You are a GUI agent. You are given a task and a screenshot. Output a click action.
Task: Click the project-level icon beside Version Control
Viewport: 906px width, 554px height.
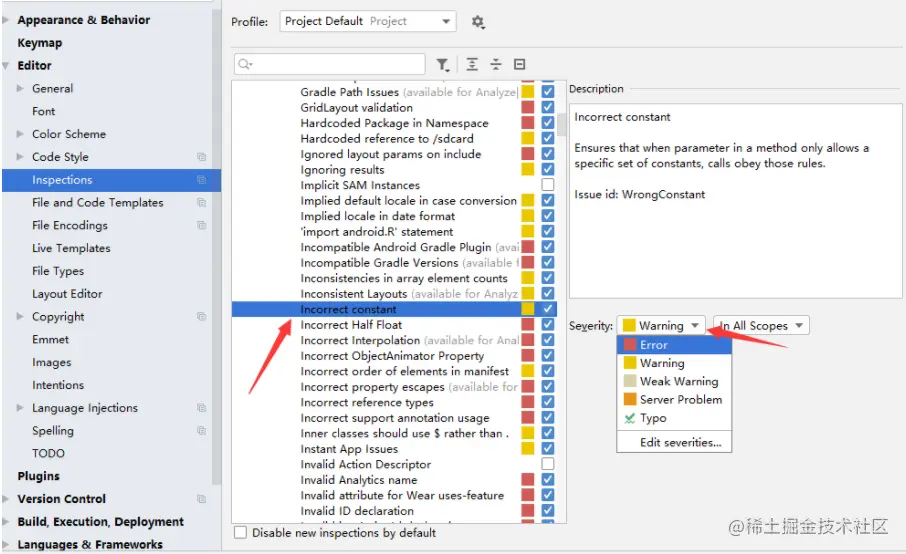[x=201, y=499]
